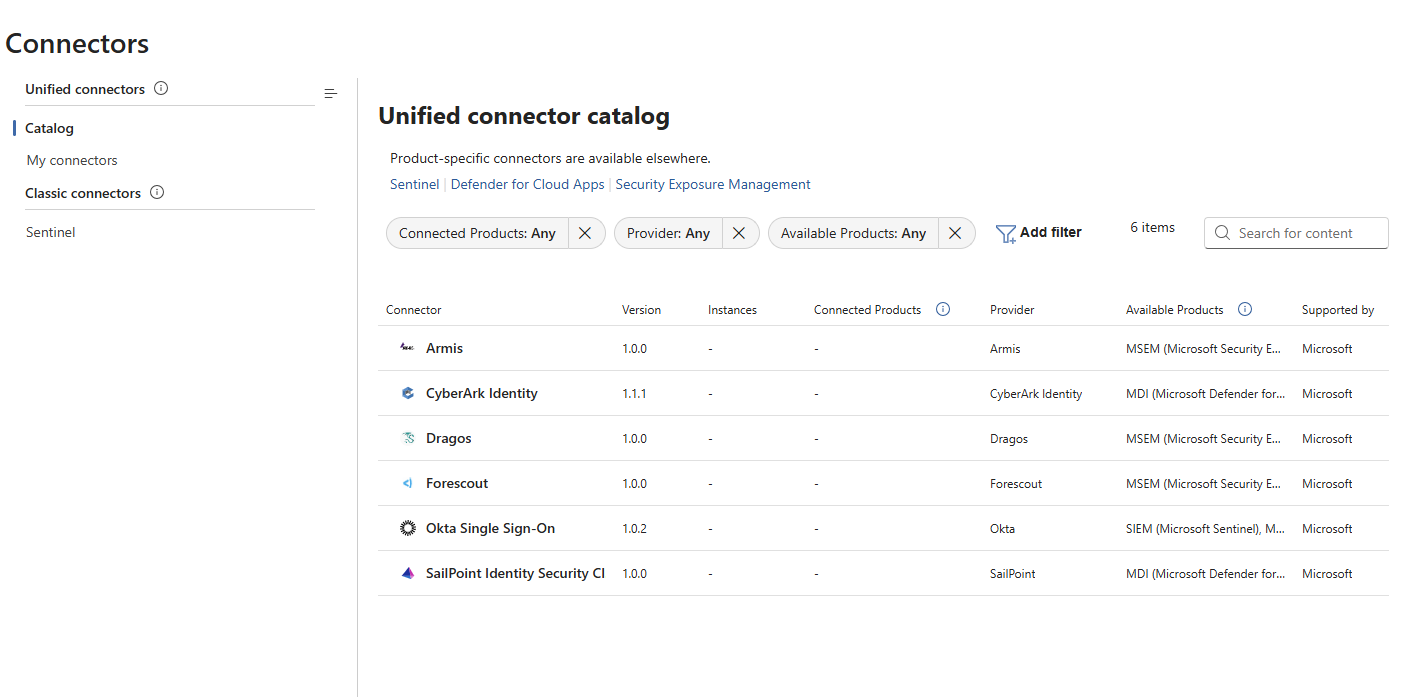Click Microsoft in the Okta row
1417x697 pixels.
1327,529
